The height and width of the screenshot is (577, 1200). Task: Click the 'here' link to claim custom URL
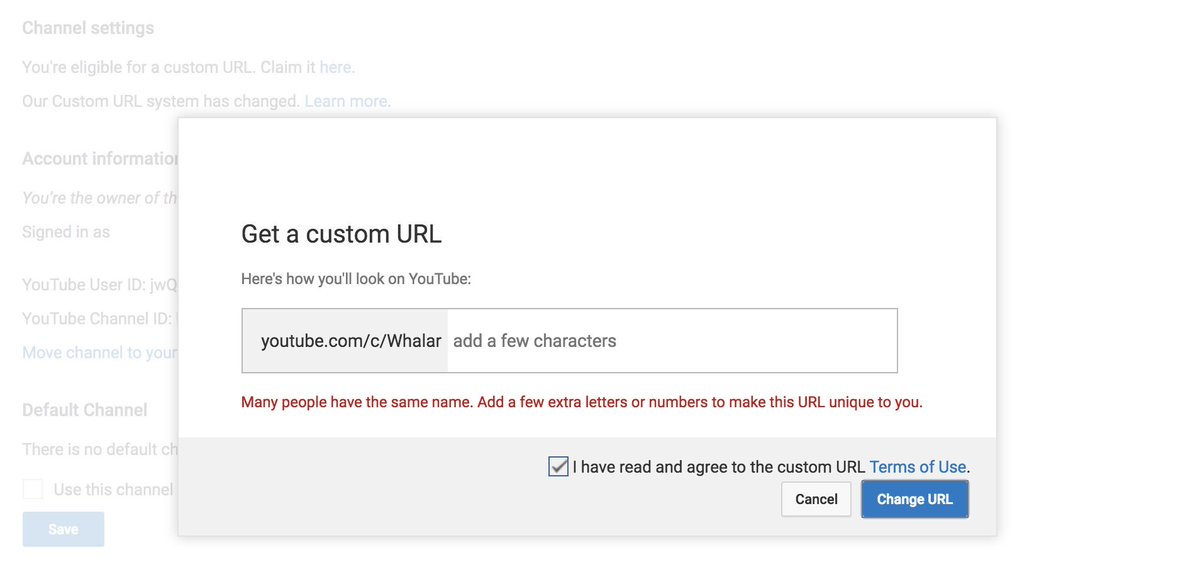tap(335, 68)
